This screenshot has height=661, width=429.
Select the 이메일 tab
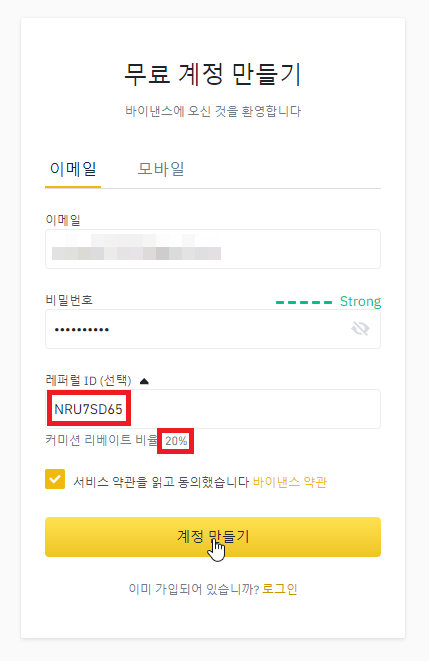[73, 169]
